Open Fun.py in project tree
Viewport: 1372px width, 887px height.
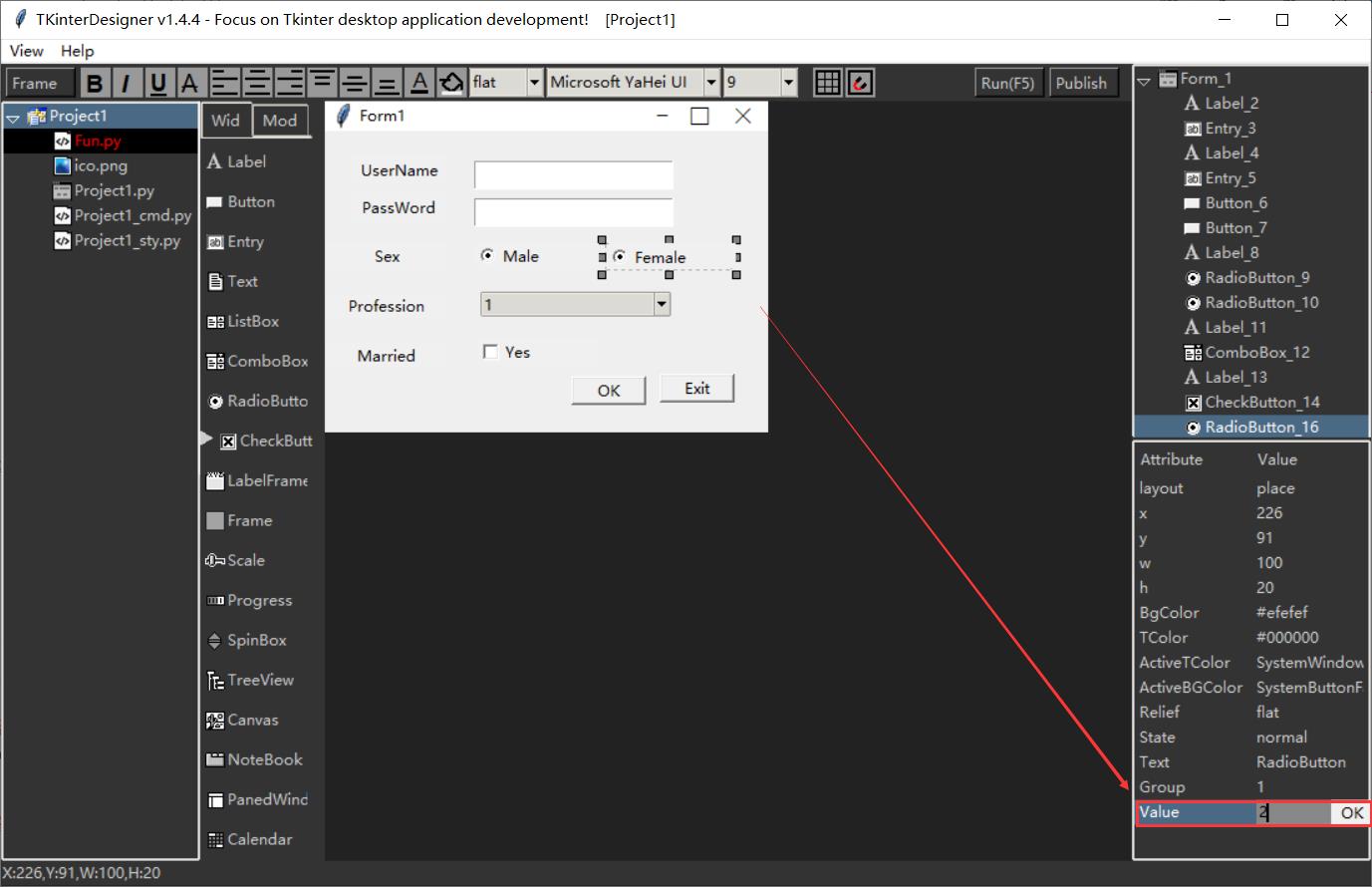click(x=98, y=141)
